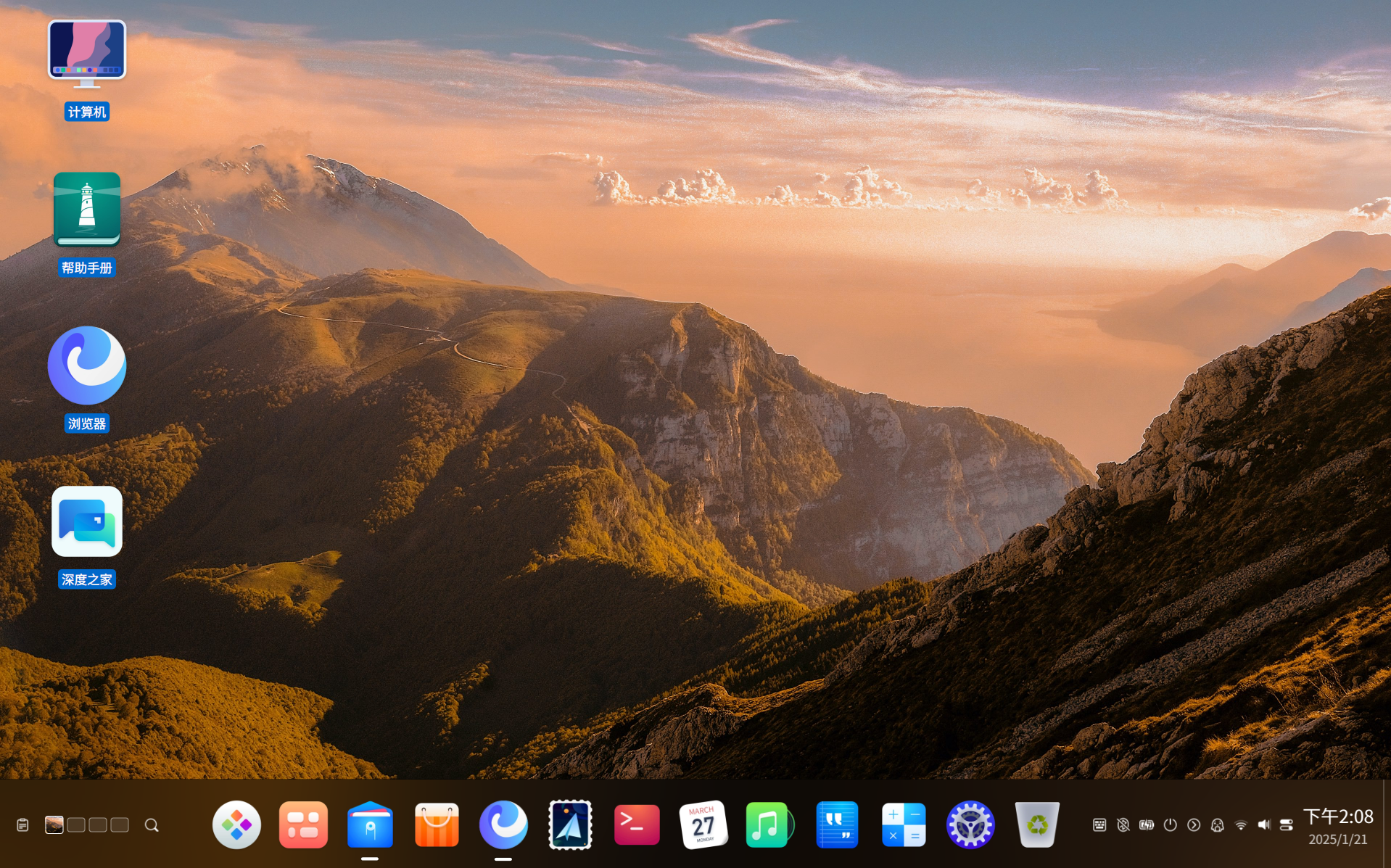Open the calendar app in the dock
The image size is (1391, 868).
point(703,824)
